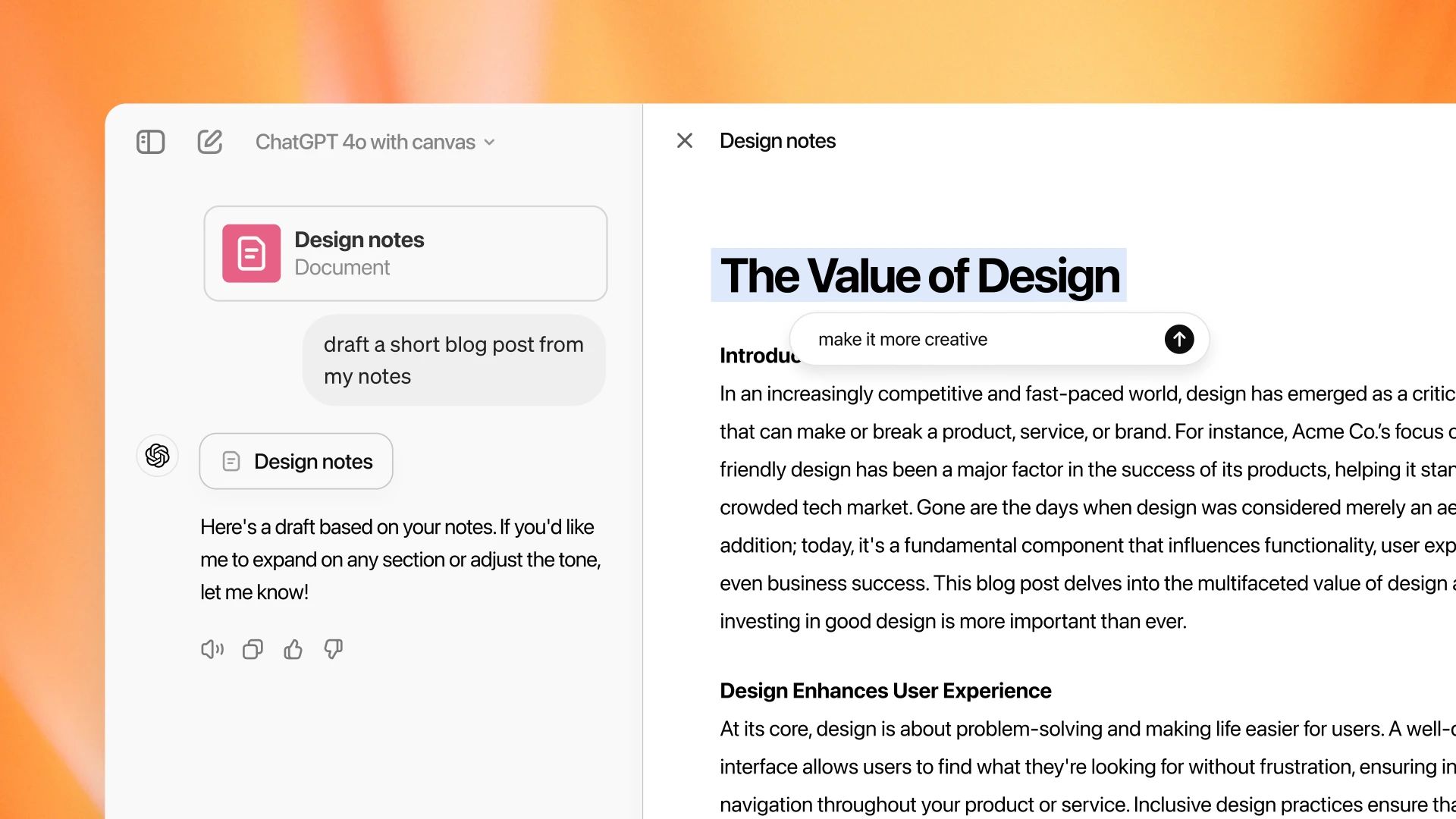Screen dimensions: 1456x819
Task: Click the thumbs down feedback icon
Action: pos(333,649)
